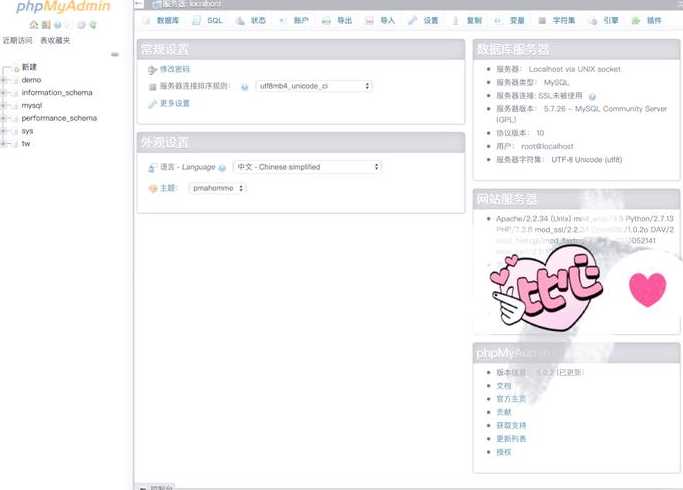The width and height of the screenshot is (683, 490).
Task: Open the 插件 tab
Action: point(647,20)
